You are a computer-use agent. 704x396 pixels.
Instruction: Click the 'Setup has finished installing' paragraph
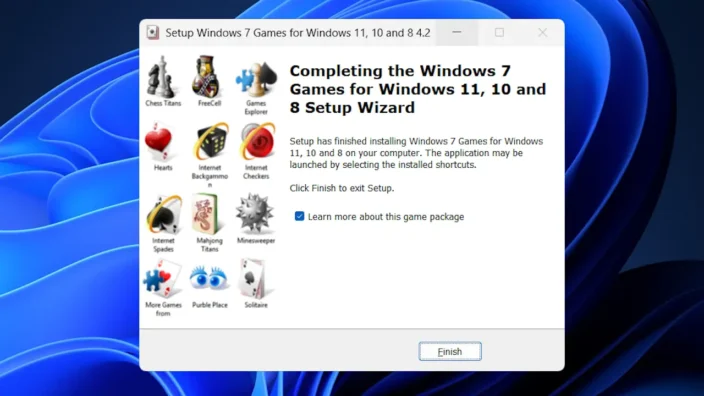(x=416, y=153)
